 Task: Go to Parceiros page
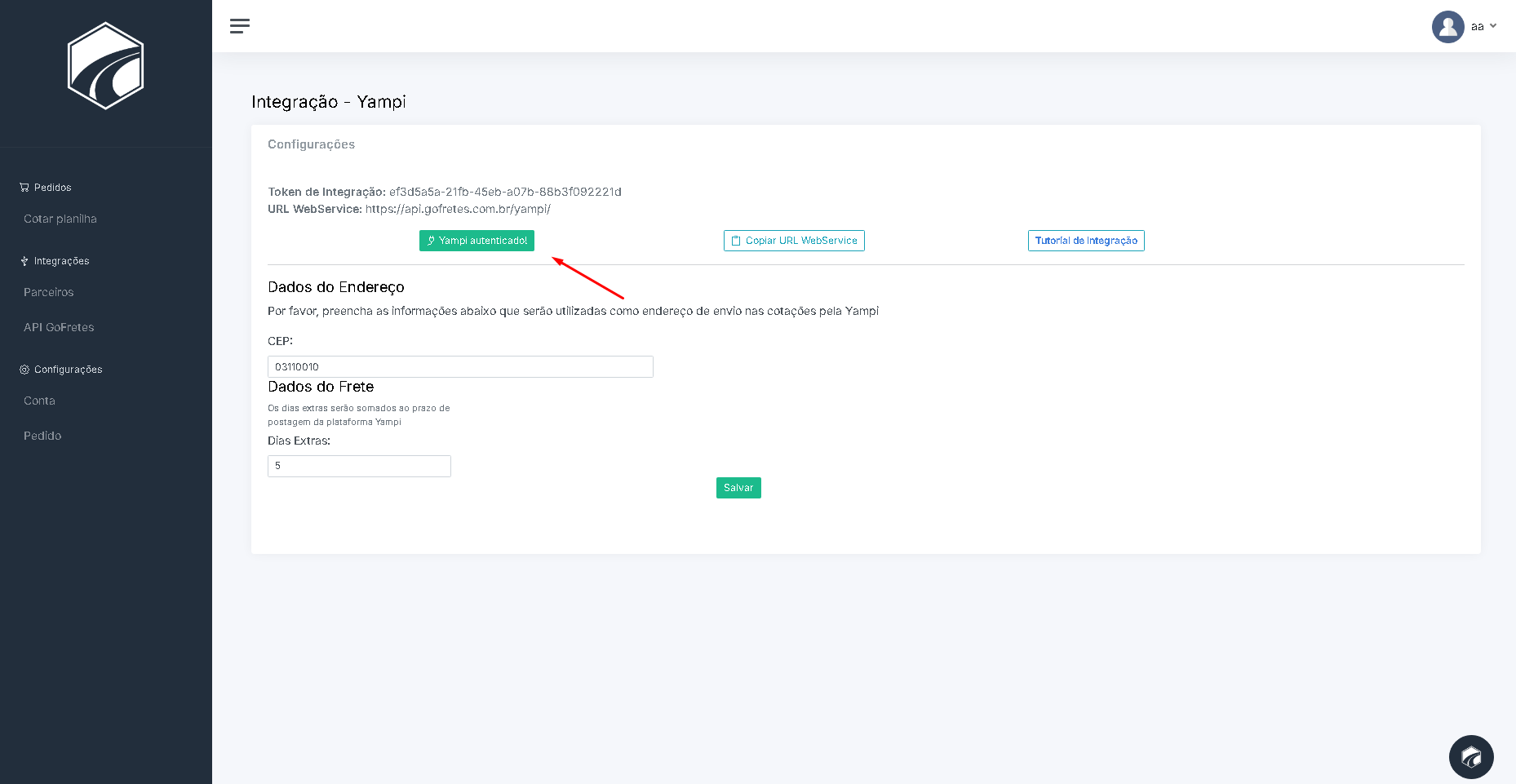pyautogui.click(x=49, y=292)
